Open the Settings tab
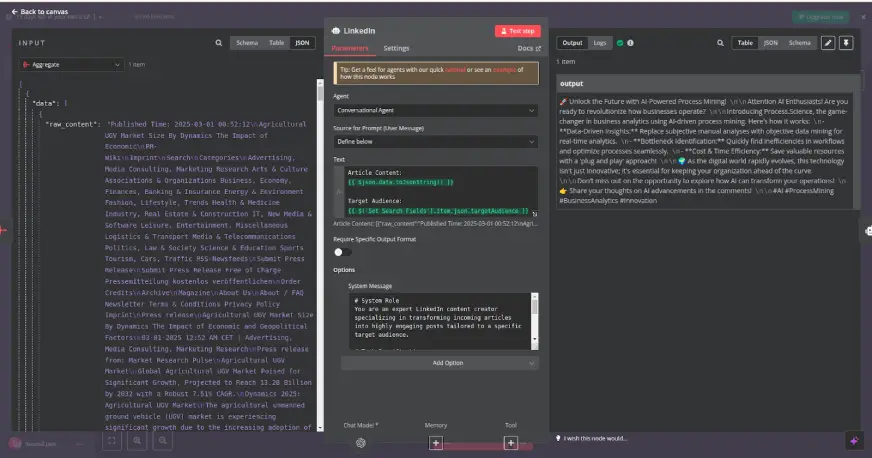The image size is (872, 458). coord(396,48)
